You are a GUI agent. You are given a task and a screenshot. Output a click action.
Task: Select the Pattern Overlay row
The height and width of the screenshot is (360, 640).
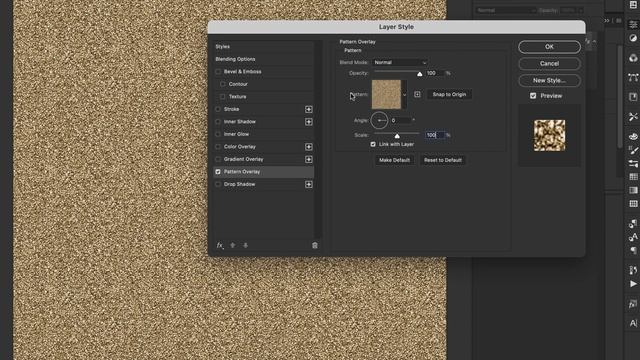(264, 172)
